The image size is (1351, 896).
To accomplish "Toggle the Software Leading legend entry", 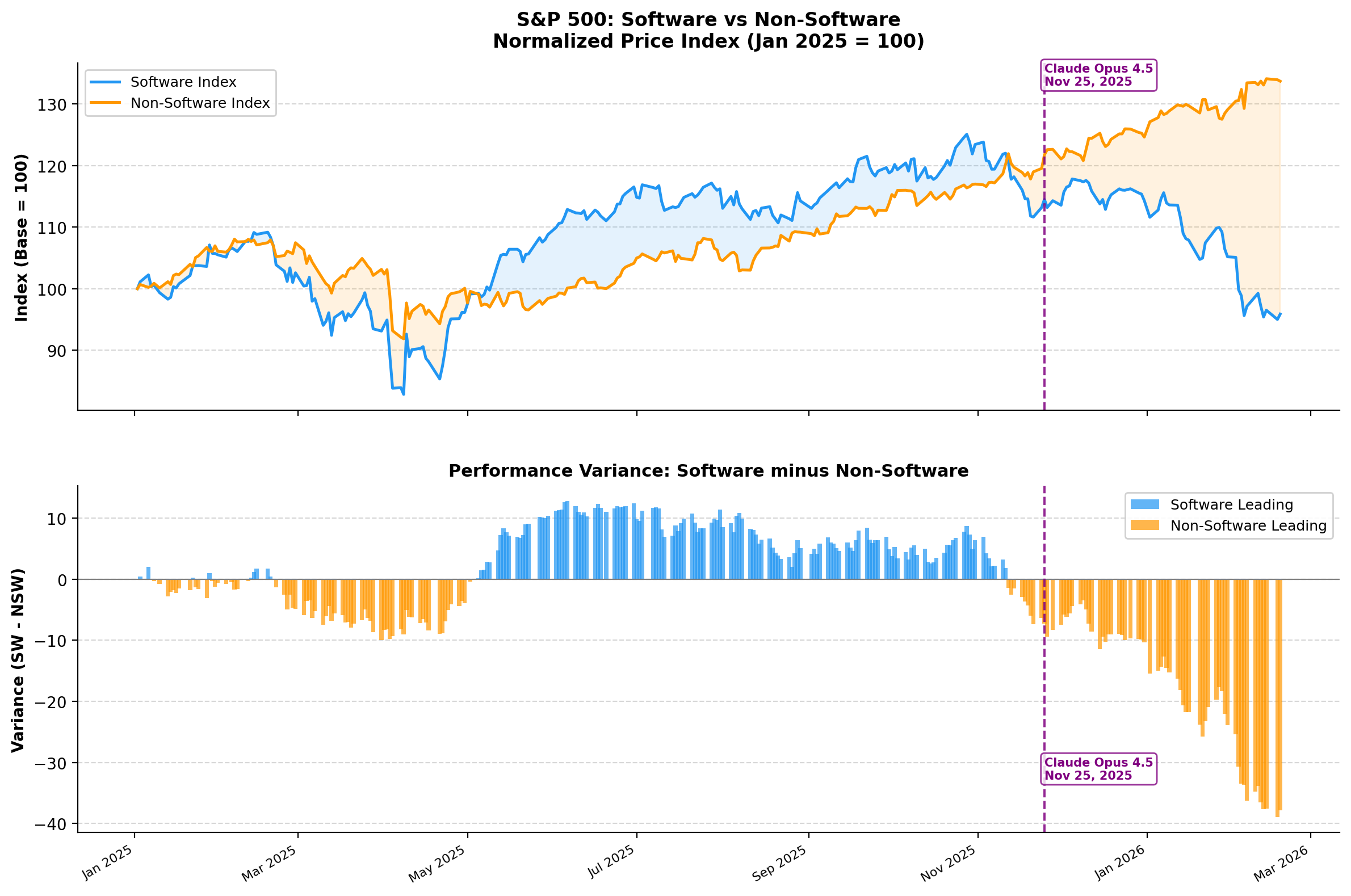I will pyautogui.click(x=1232, y=504).
